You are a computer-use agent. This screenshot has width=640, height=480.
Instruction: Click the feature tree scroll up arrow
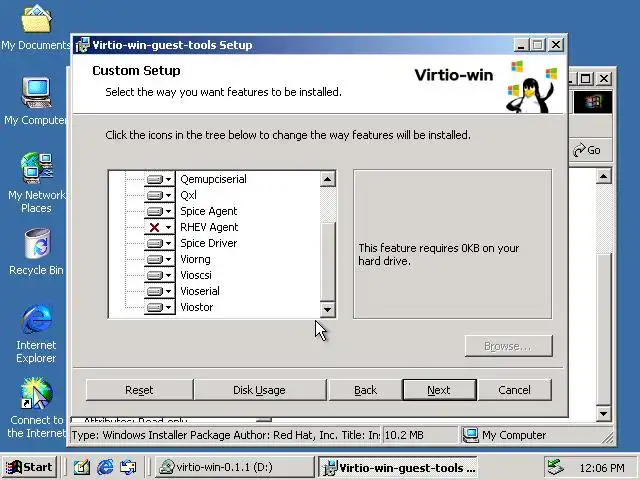[327, 179]
